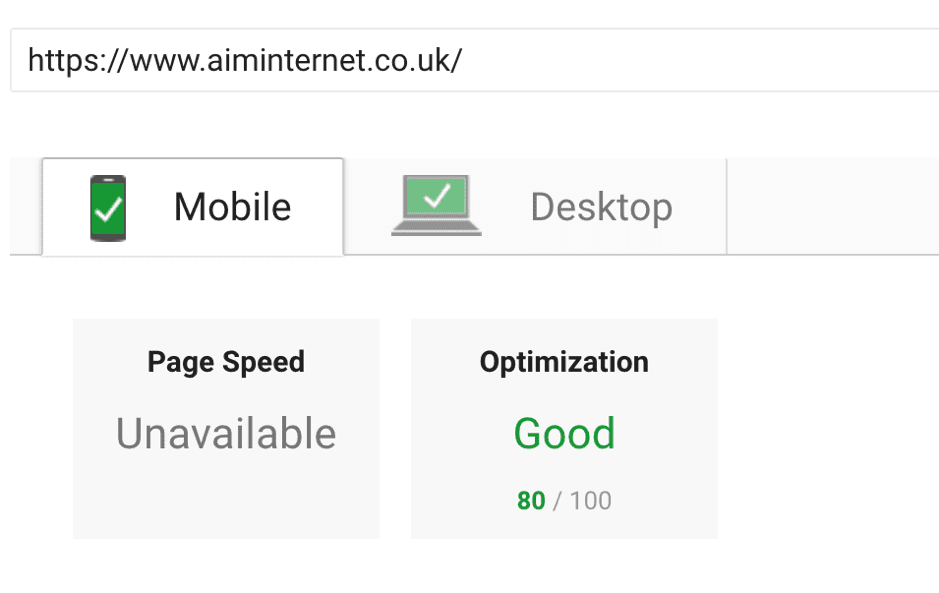The height and width of the screenshot is (593, 939).
Task: Click the URL field showing aiminternet.co.uk
Action: pyautogui.click(x=244, y=60)
